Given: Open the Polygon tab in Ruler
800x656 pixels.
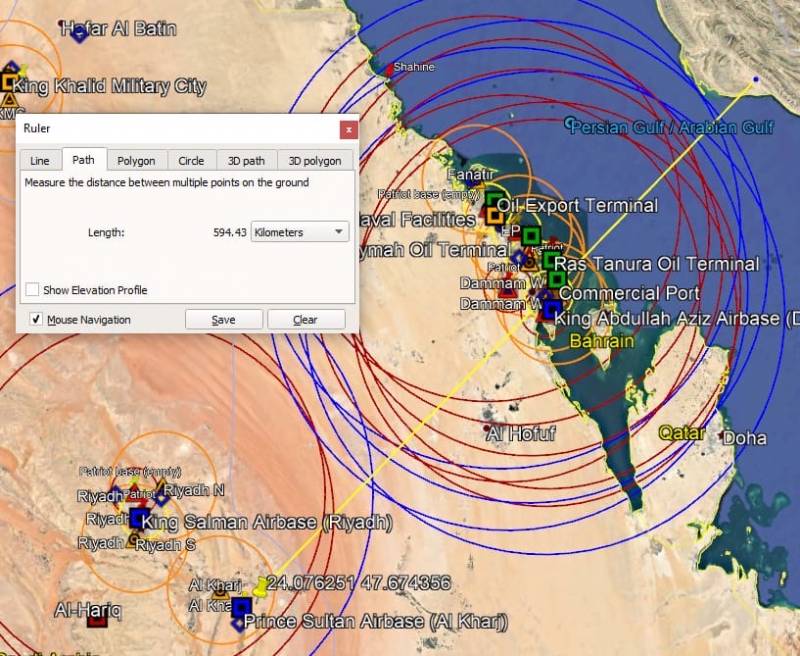Looking at the screenshot, I should click(x=136, y=161).
